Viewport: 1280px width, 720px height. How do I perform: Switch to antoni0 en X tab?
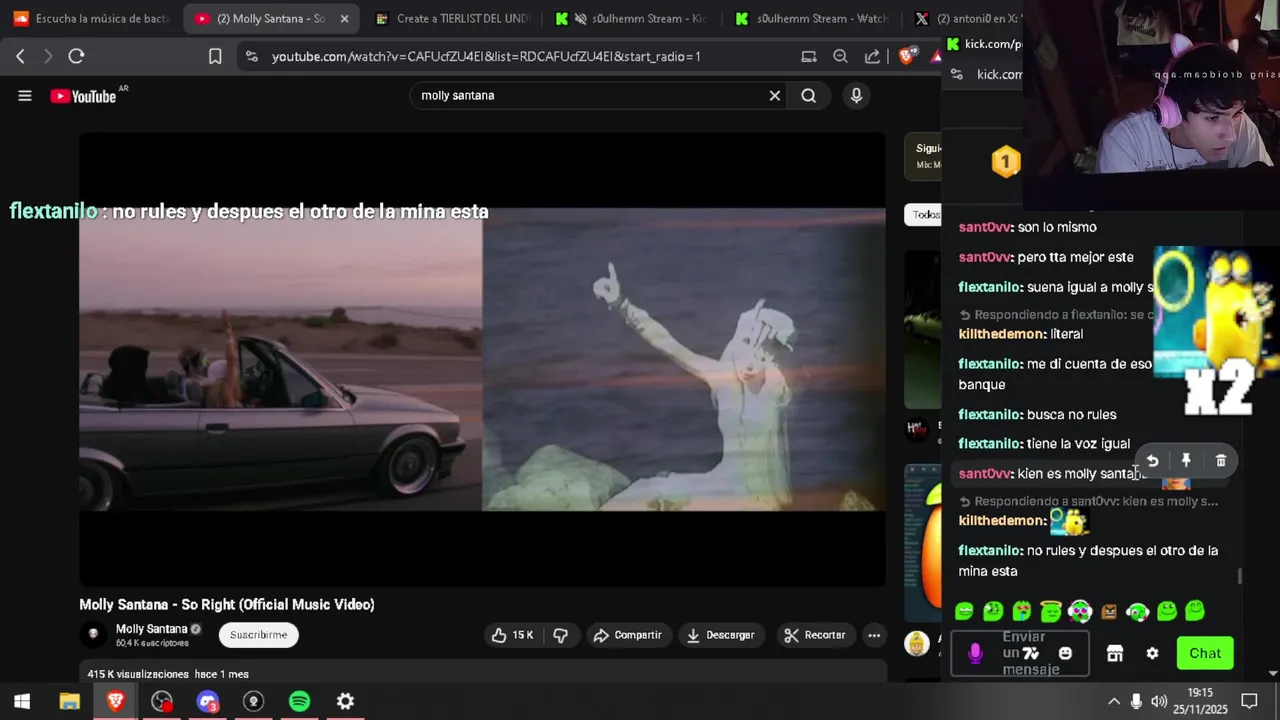[x=970, y=18]
